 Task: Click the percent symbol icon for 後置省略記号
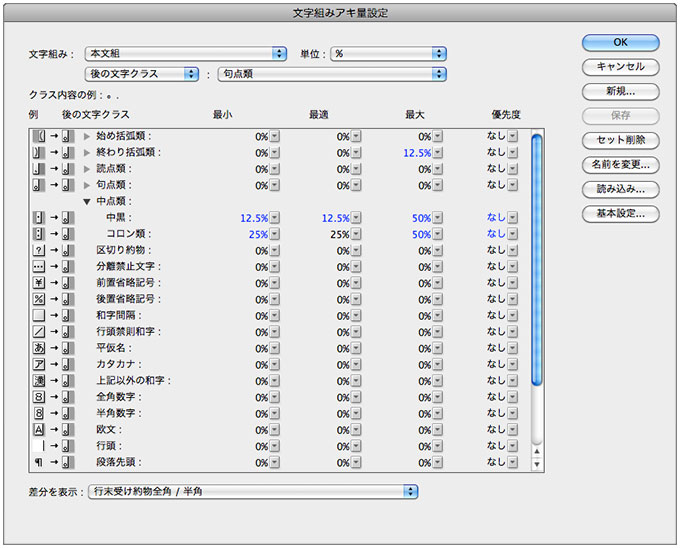(39, 299)
